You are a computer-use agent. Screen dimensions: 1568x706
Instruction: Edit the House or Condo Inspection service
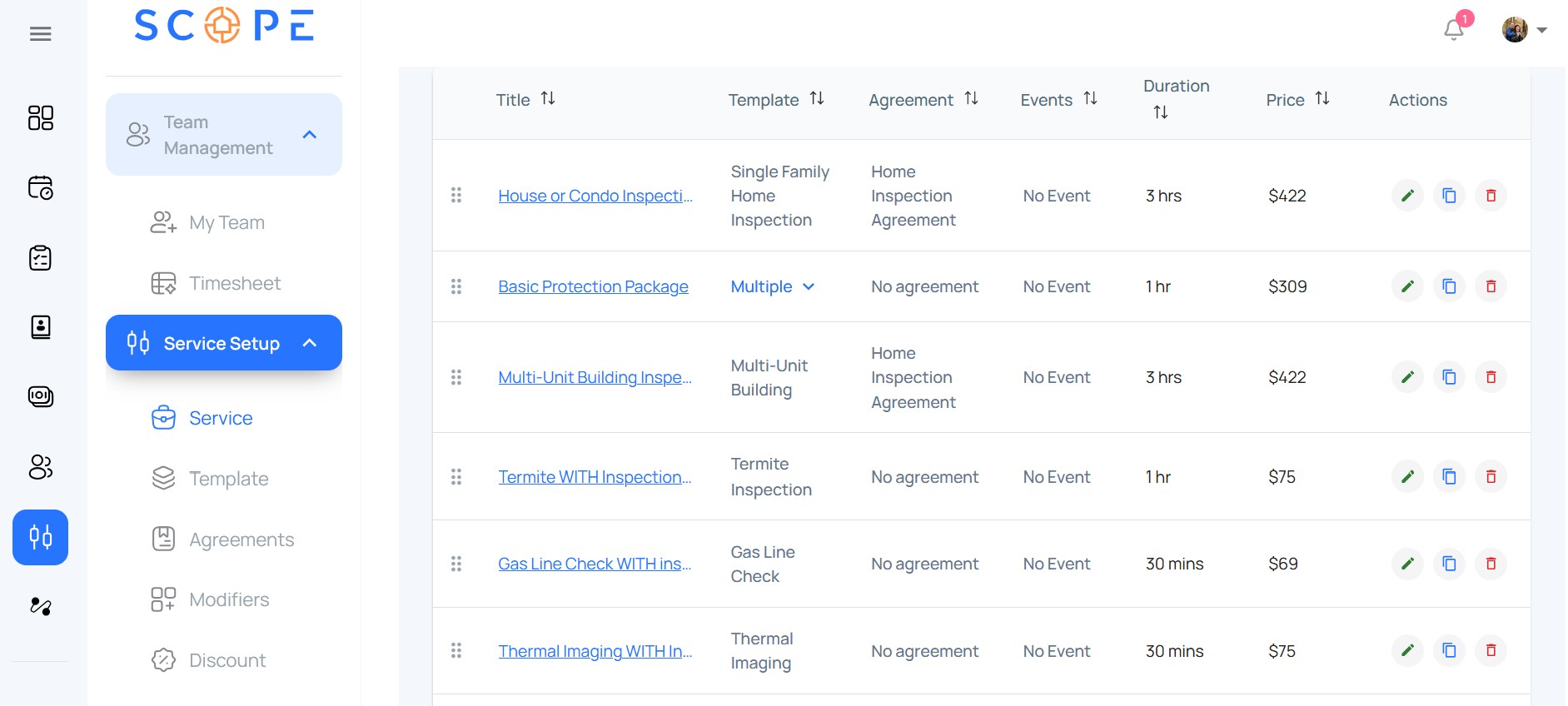(1407, 196)
